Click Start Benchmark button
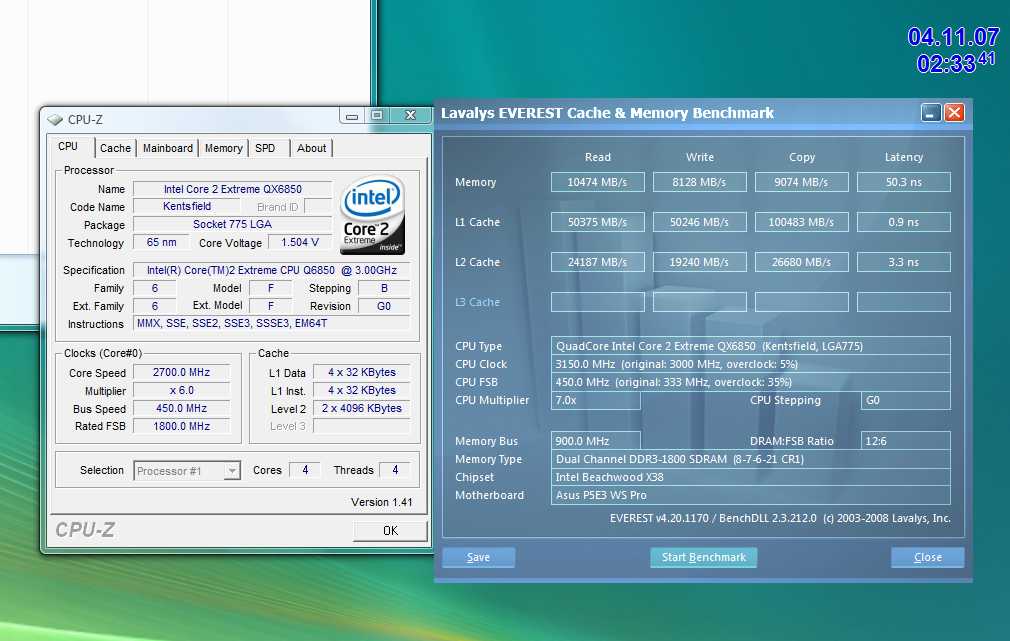1010x641 pixels. coord(703,557)
